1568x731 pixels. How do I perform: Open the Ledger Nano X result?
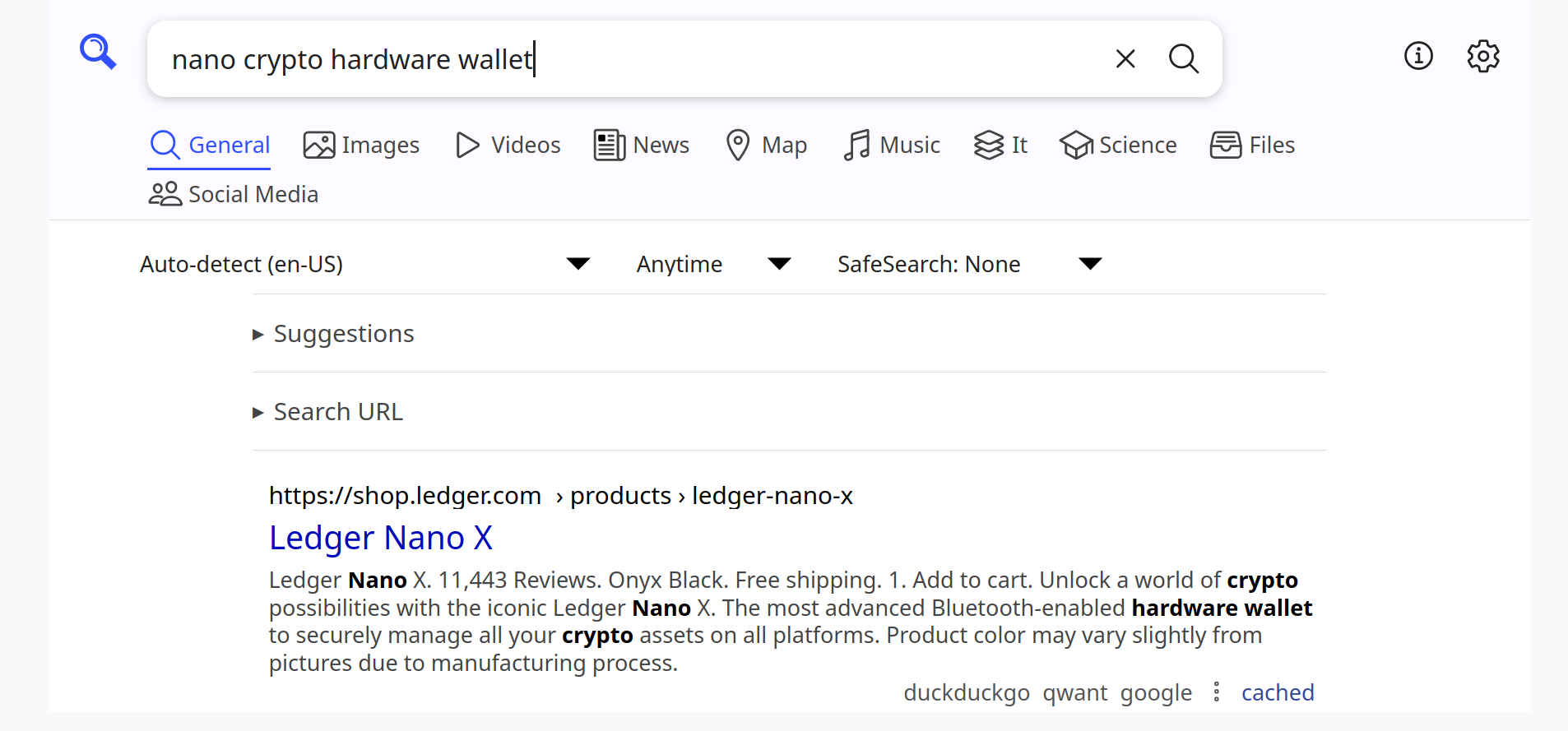[380, 538]
